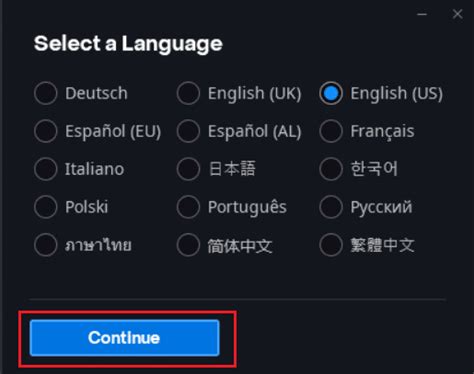The image size is (474, 374).
Task: Select Thai ภาษาไทย radio button
Action: pyautogui.click(x=46, y=245)
